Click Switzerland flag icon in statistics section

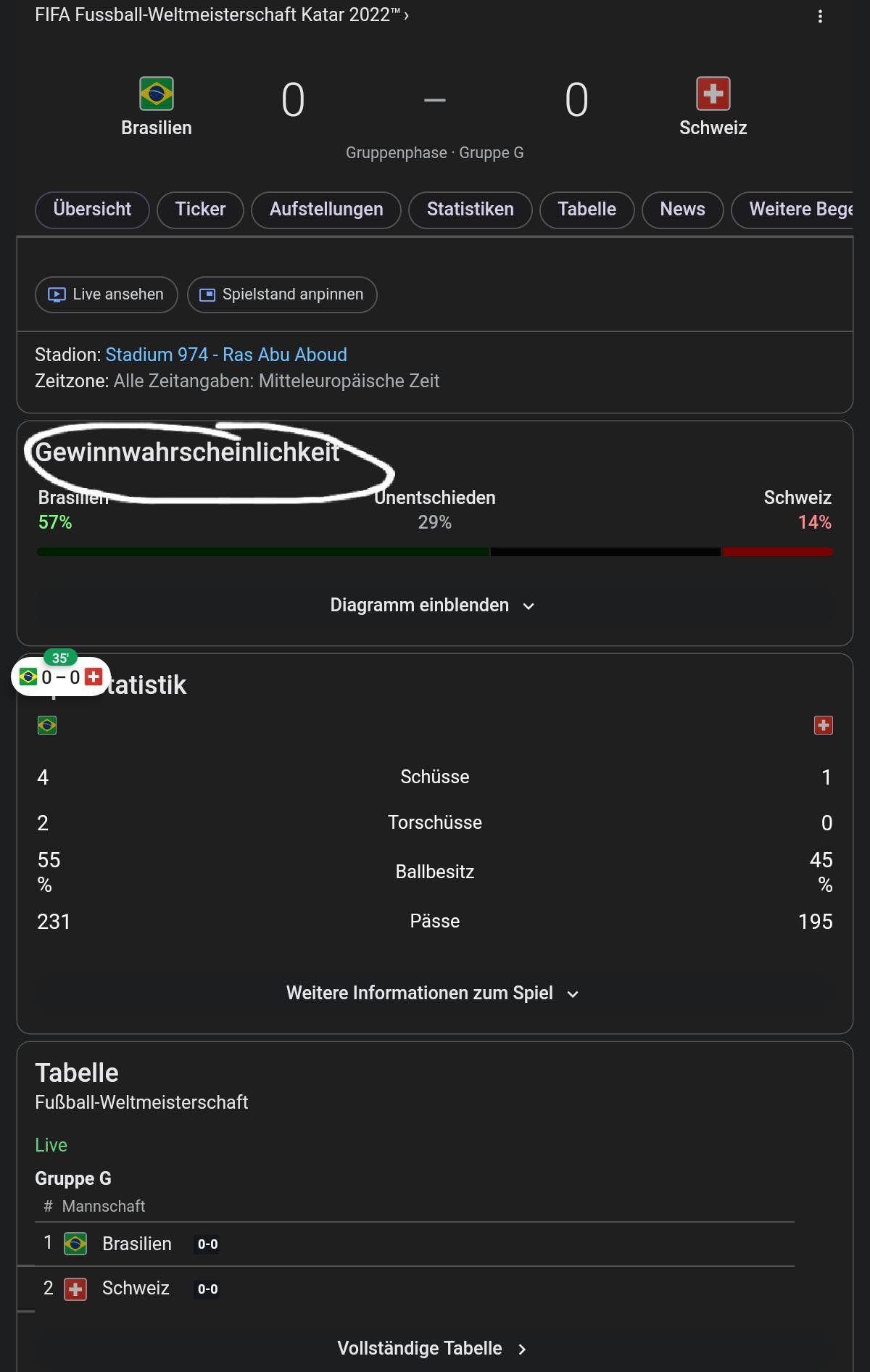[x=824, y=725]
